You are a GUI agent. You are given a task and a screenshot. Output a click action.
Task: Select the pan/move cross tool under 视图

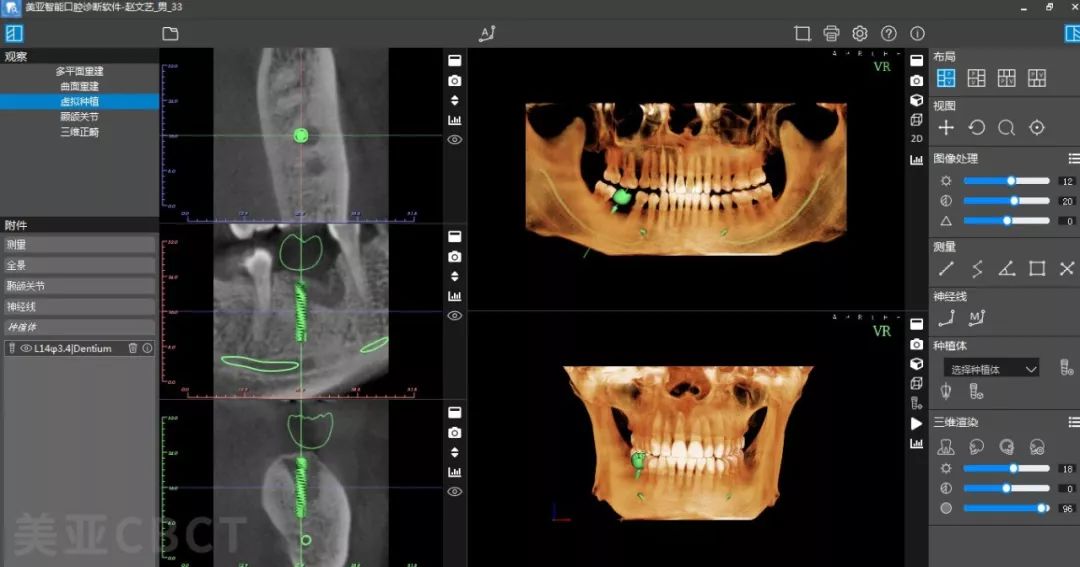(x=946, y=128)
